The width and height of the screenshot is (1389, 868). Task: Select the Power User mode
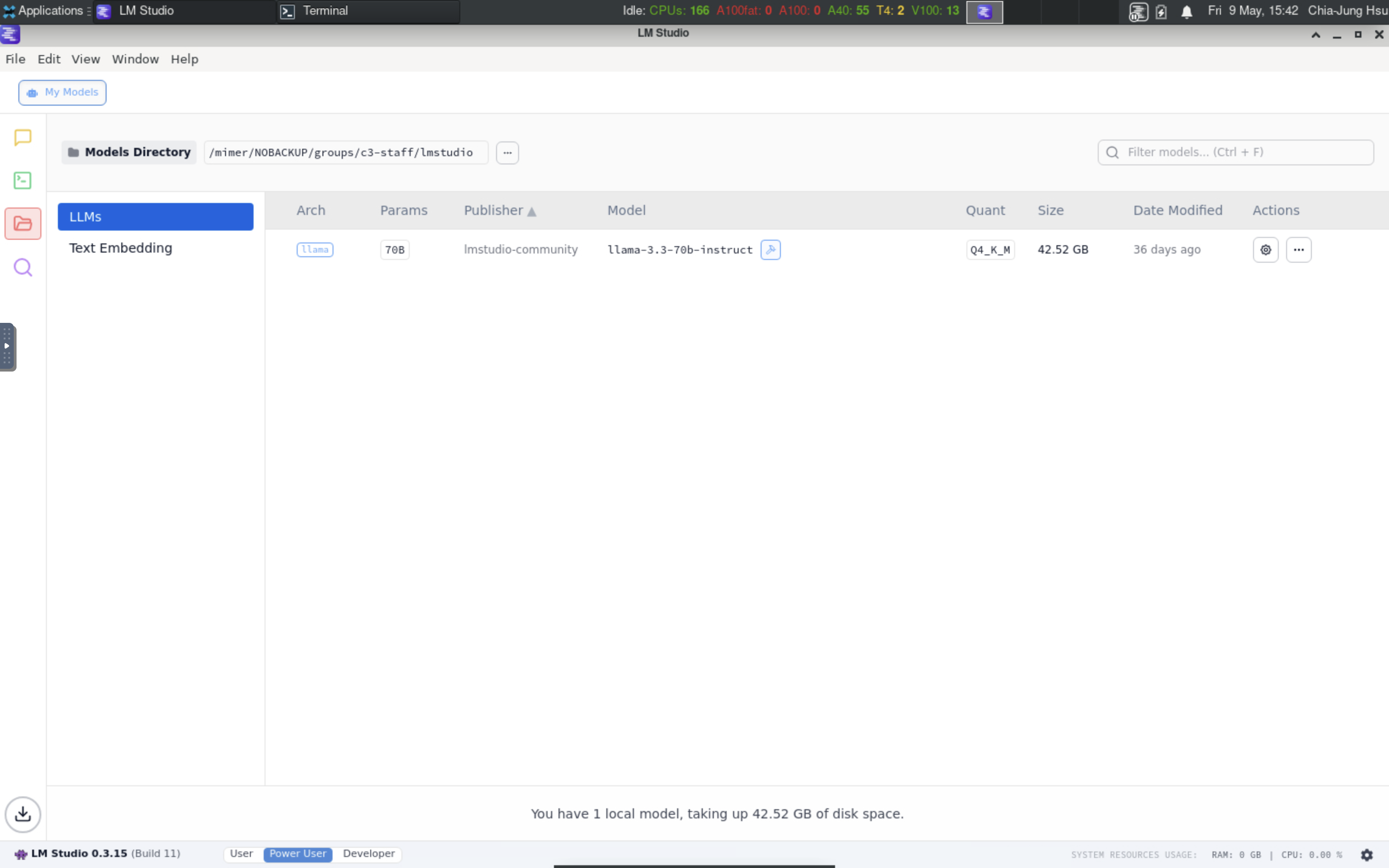click(x=297, y=854)
